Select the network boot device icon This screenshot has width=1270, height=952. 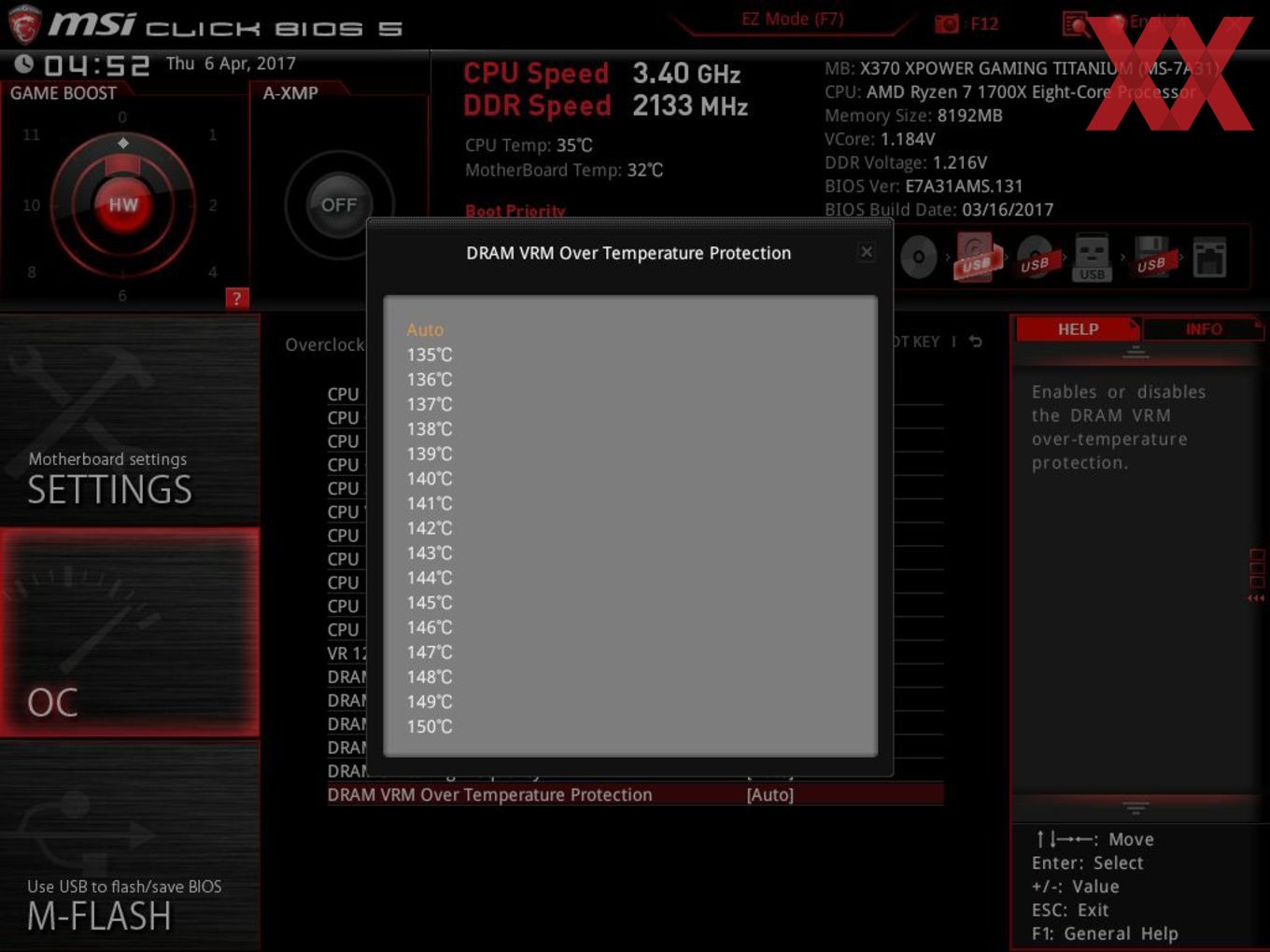(1209, 257)
